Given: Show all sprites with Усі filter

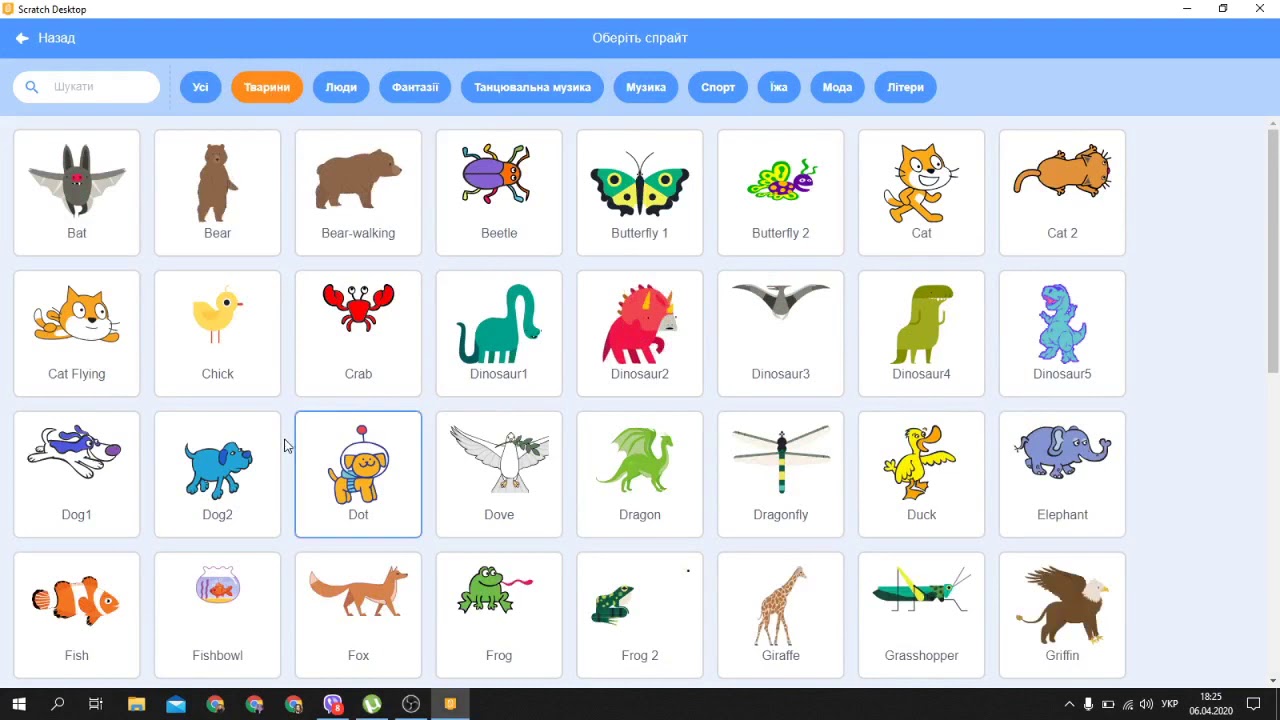Looking at the screenshot, I should pos(200,87).
